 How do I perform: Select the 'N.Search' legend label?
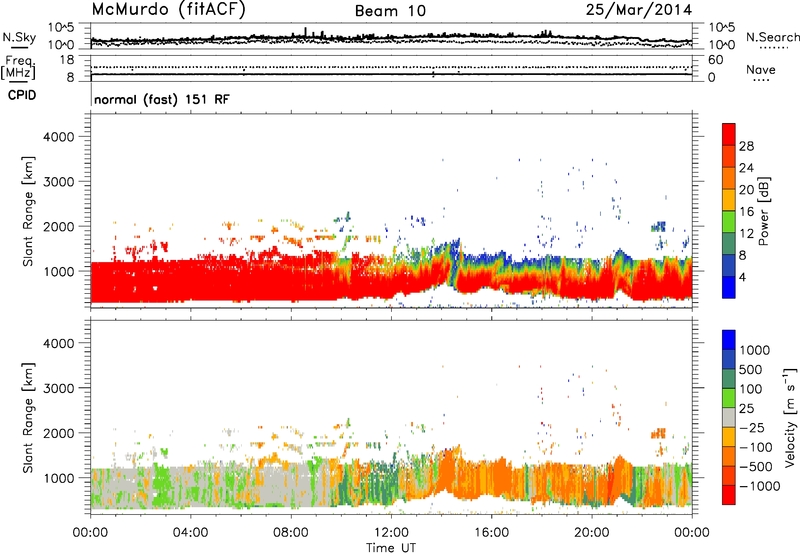coord(773,37)
